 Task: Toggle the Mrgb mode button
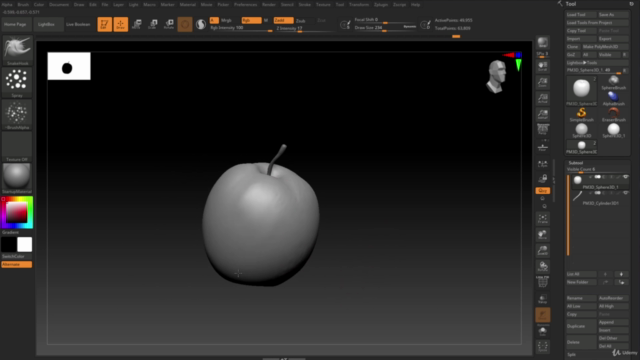pos(226,20)
